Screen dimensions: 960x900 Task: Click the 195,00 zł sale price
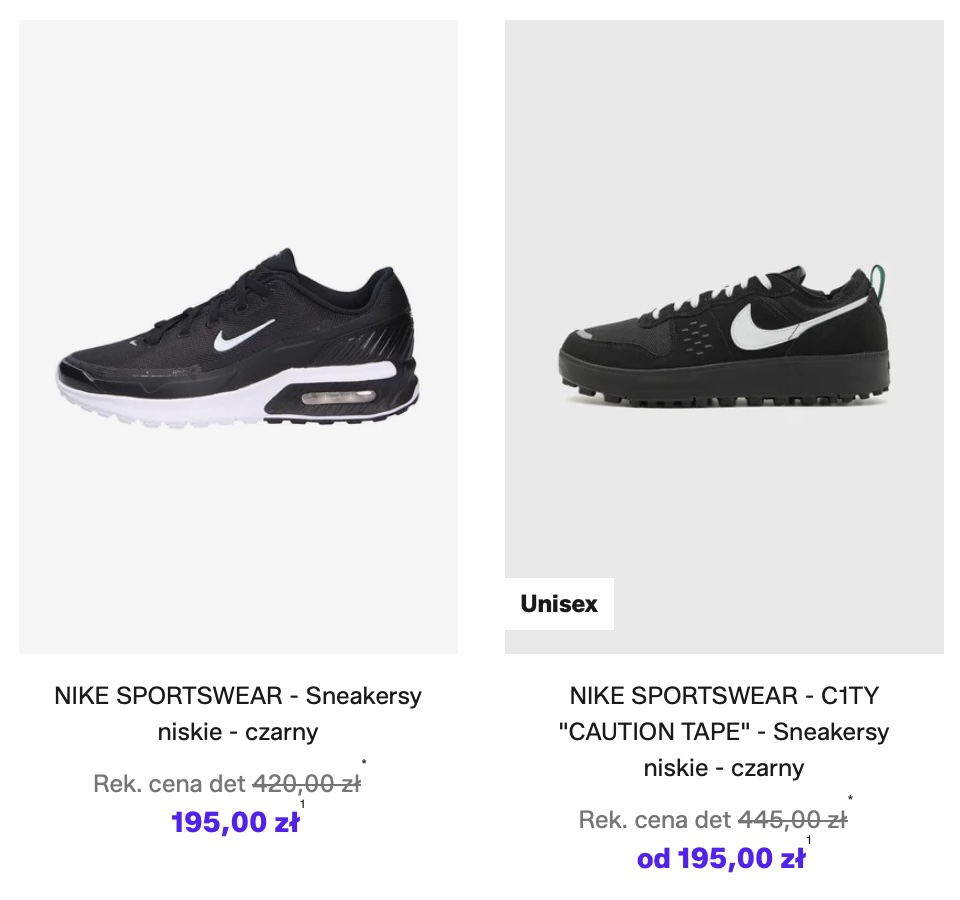click(234, 822)
